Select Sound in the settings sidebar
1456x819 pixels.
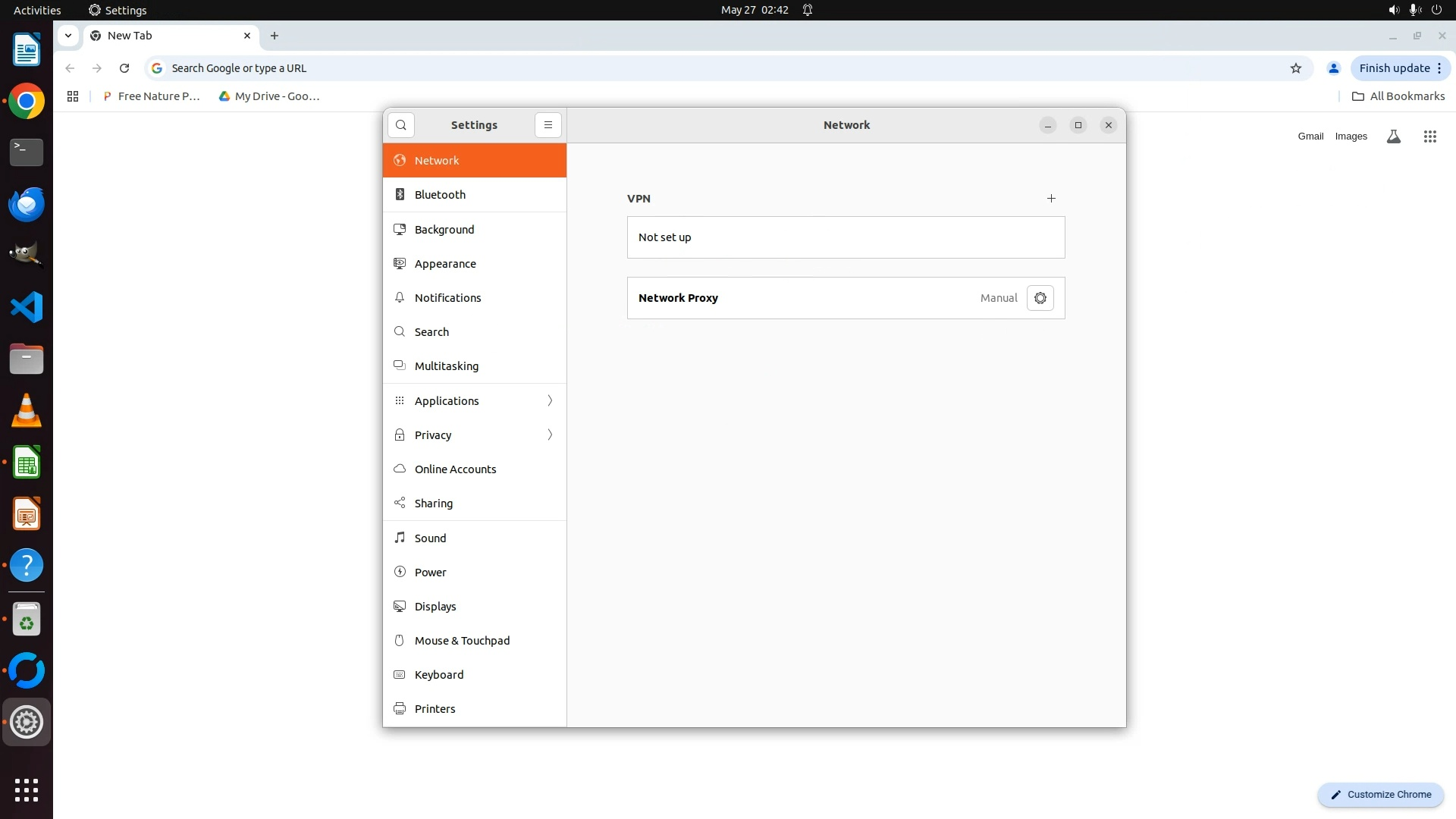click(x=430, y=538)
